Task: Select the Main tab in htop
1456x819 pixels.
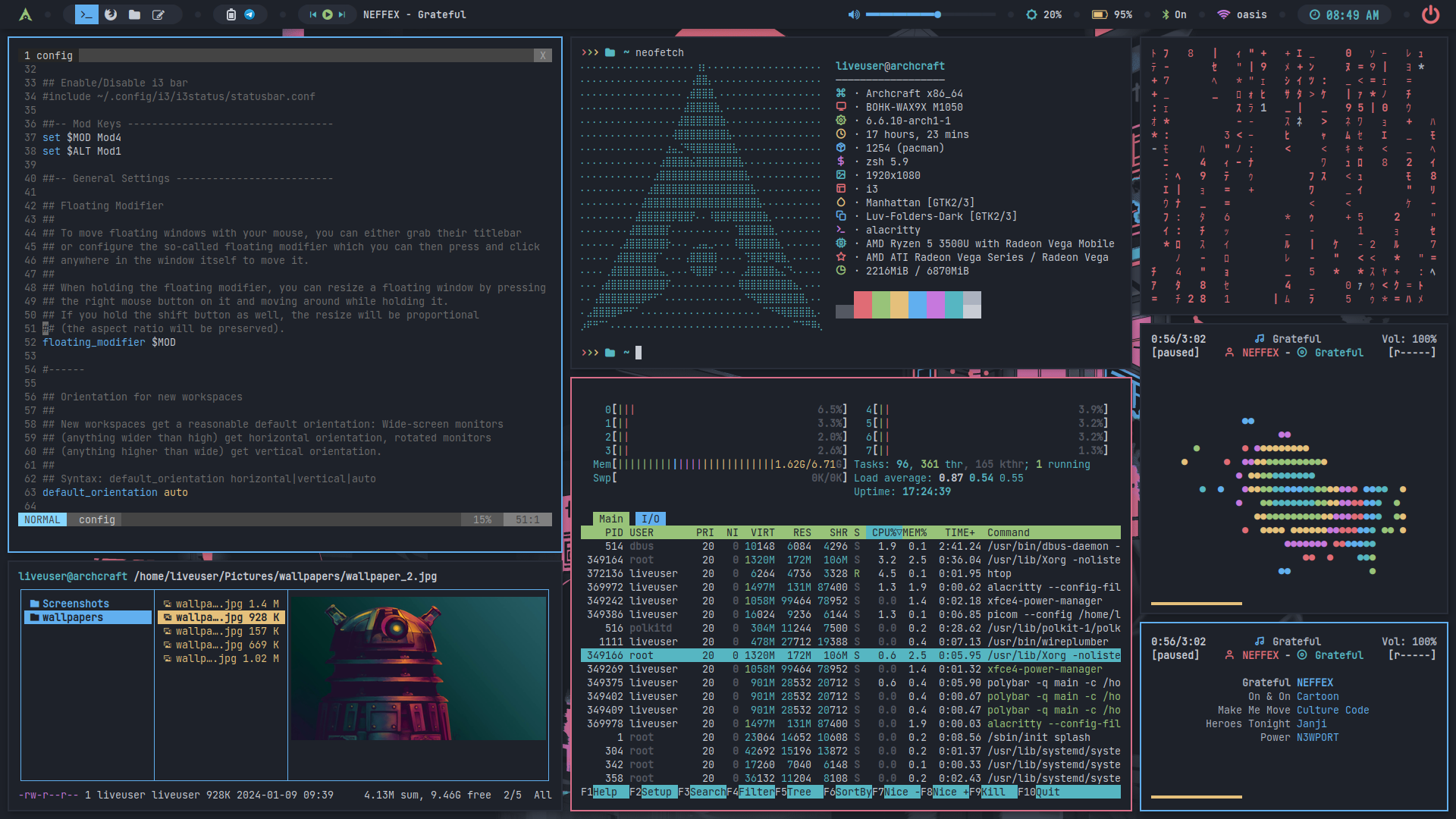Action: click(610, 519)
